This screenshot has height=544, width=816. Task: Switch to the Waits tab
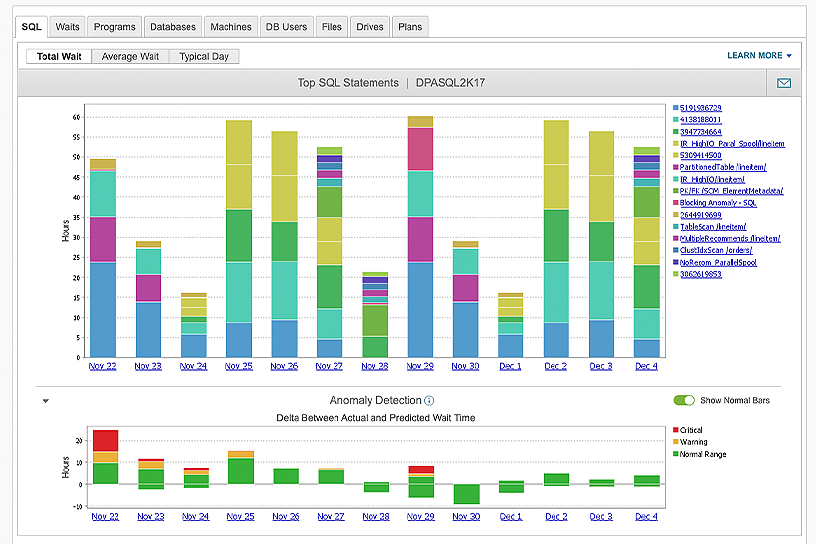(69, 27)
